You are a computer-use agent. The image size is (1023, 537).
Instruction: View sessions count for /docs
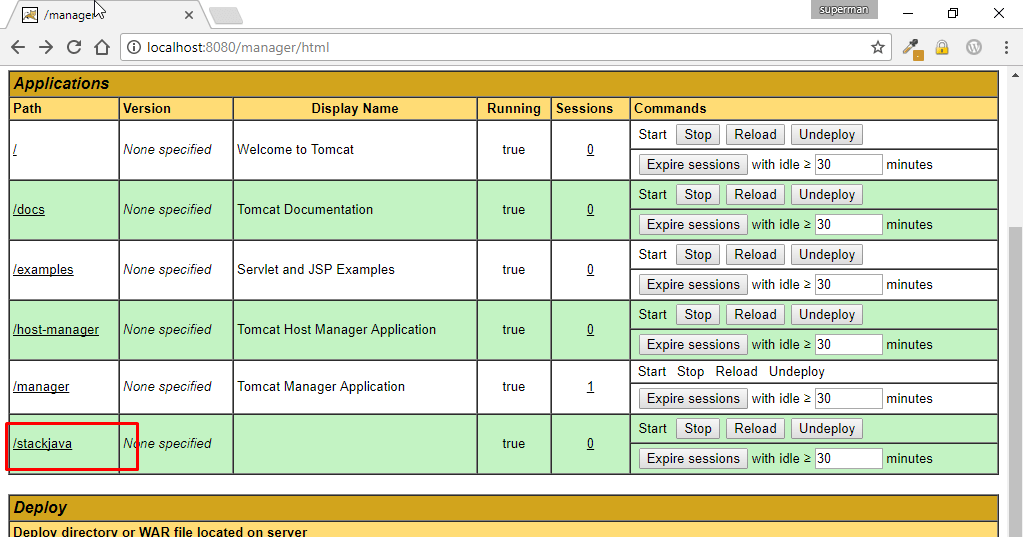coord(590,209)
